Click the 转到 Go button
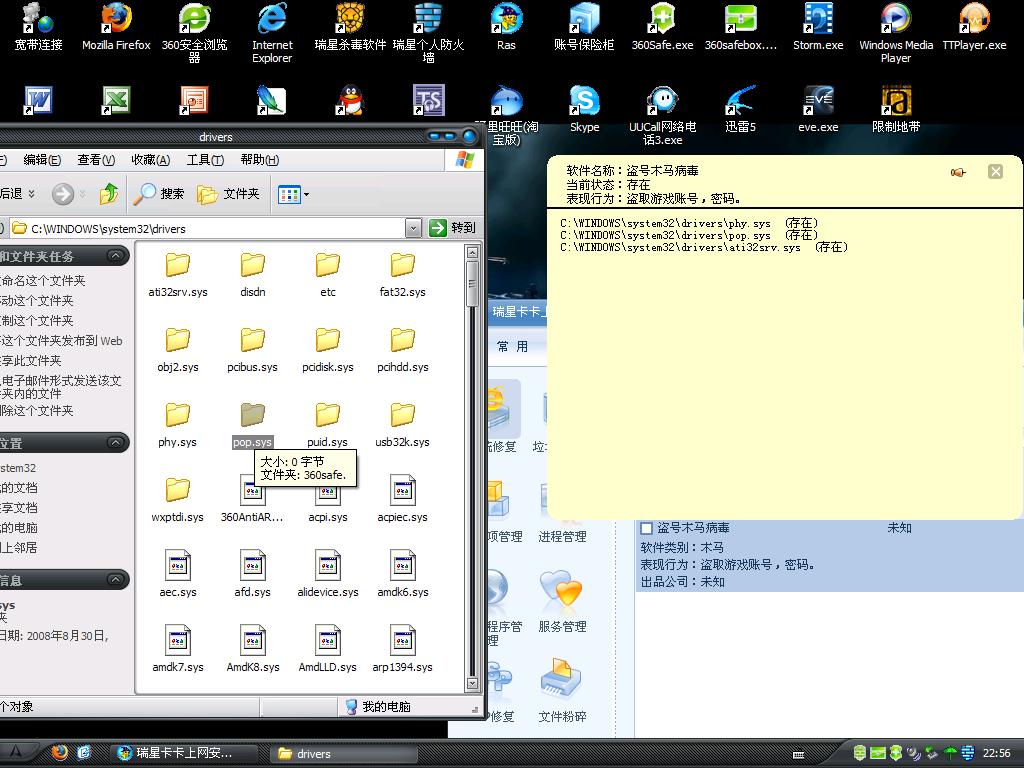The height and width of the screenshot is (768, 1024). [452, 228]
